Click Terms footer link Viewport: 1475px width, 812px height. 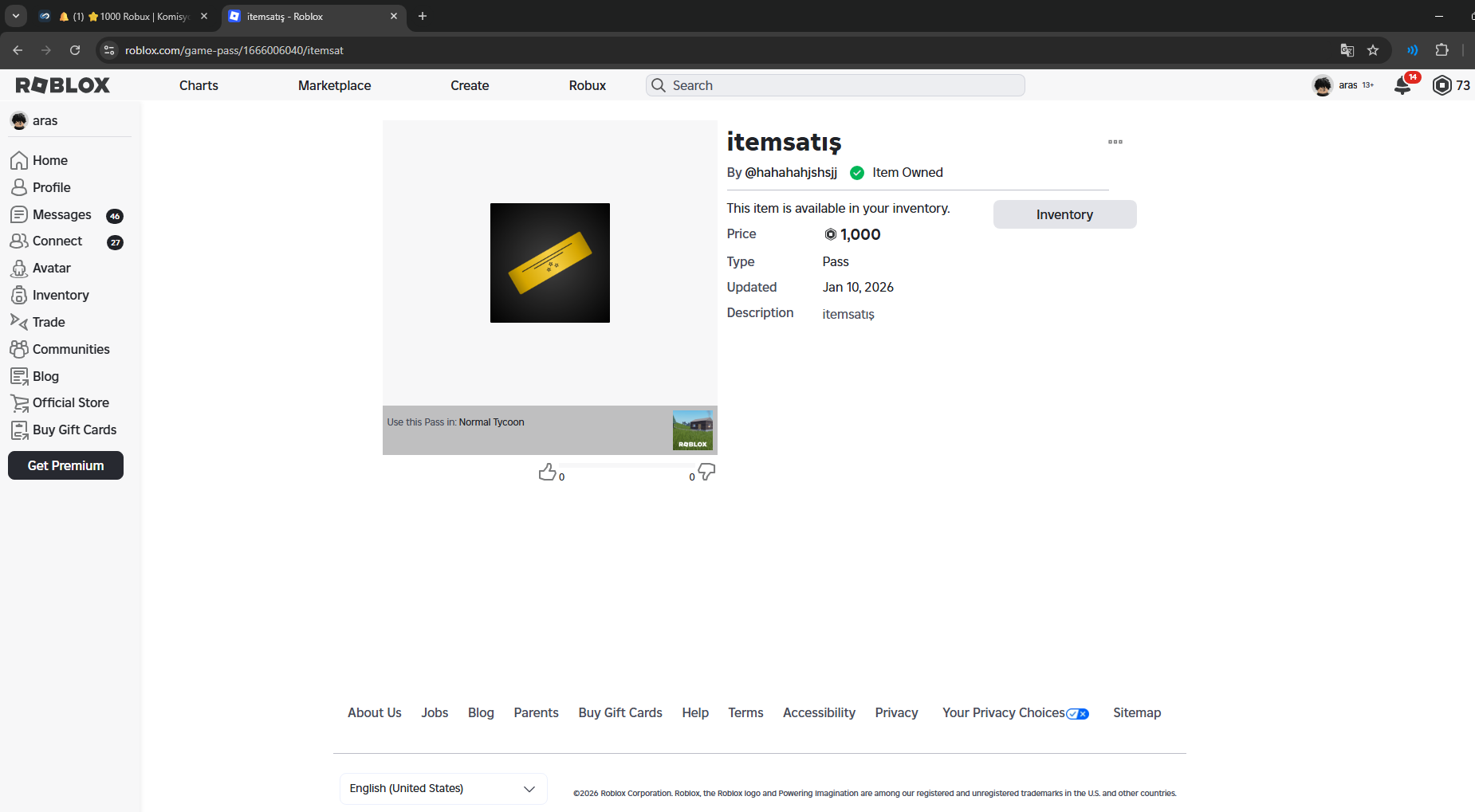coord(745,713)
